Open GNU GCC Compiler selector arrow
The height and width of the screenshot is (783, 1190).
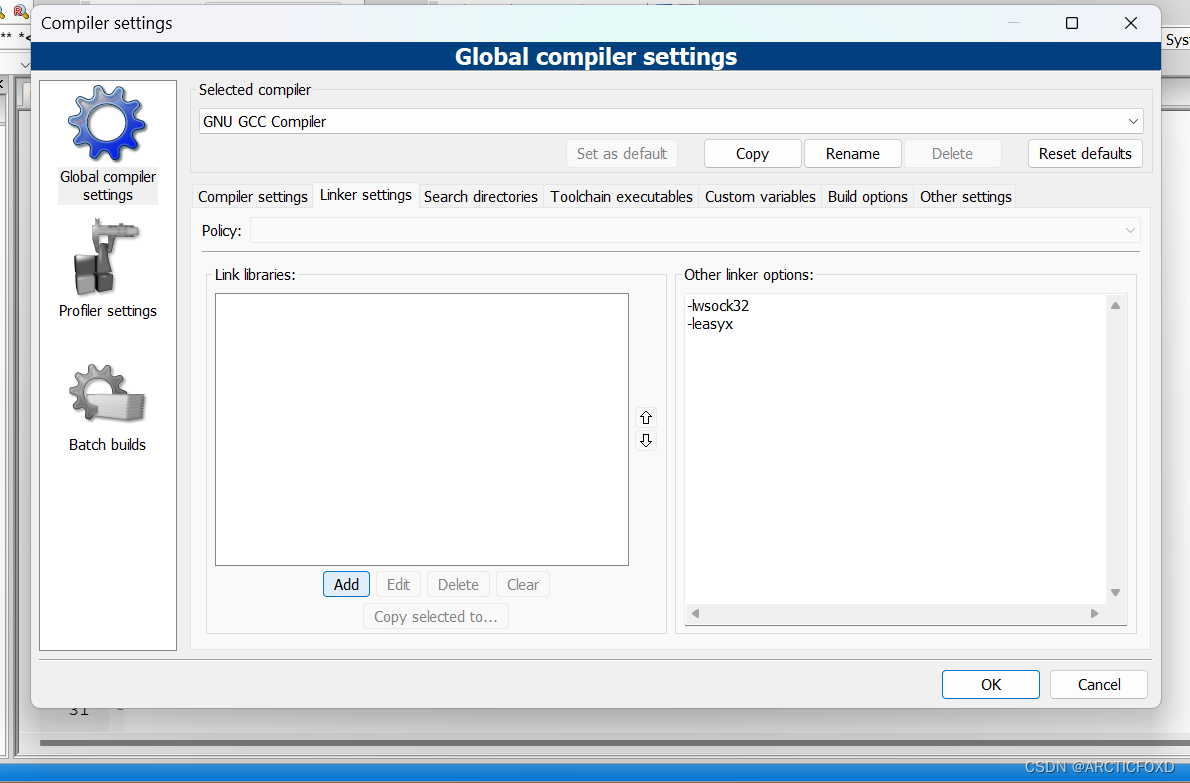(1131, 120)
